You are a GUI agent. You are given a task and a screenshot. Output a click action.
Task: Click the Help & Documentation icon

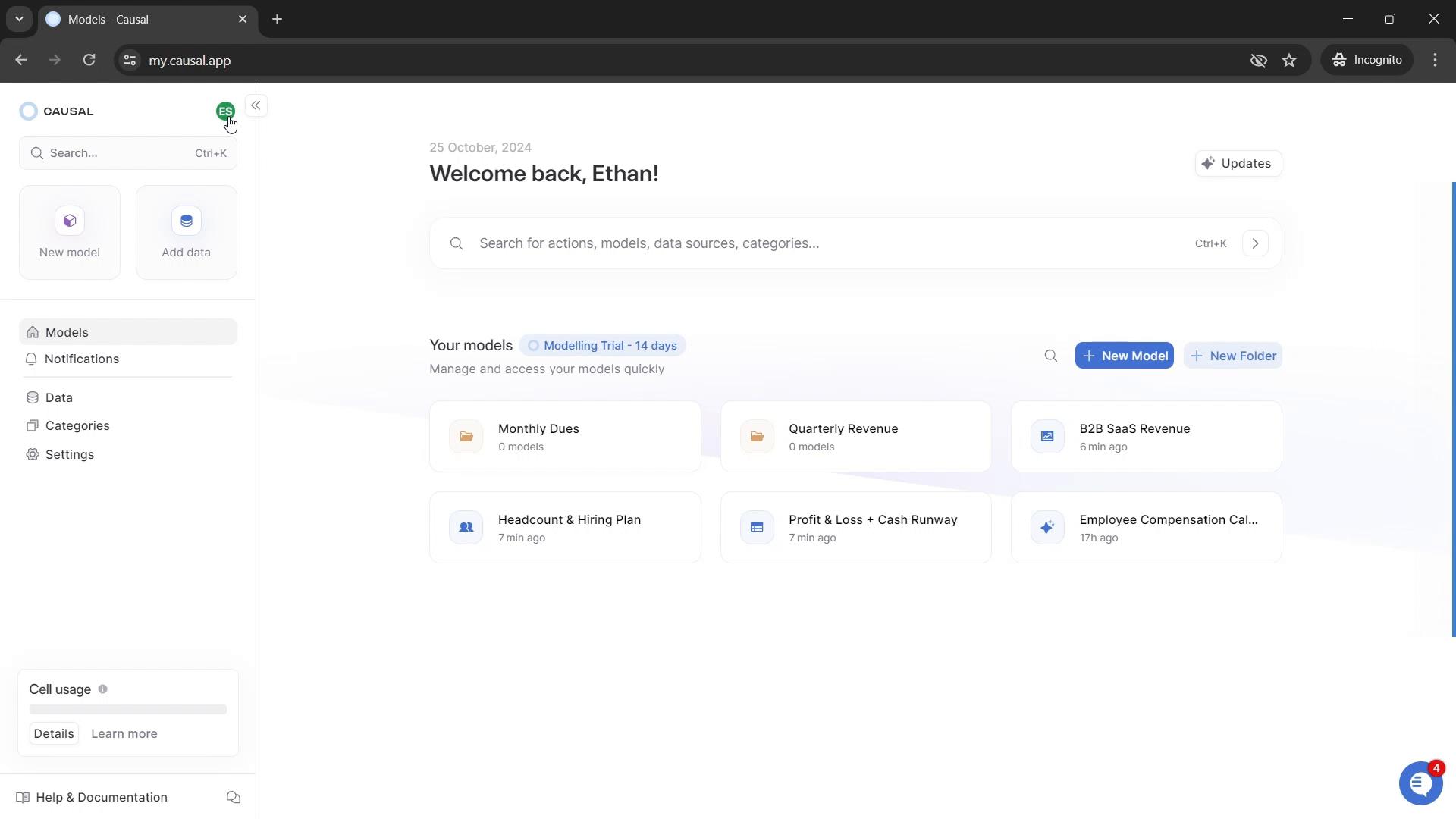(22, 797)
